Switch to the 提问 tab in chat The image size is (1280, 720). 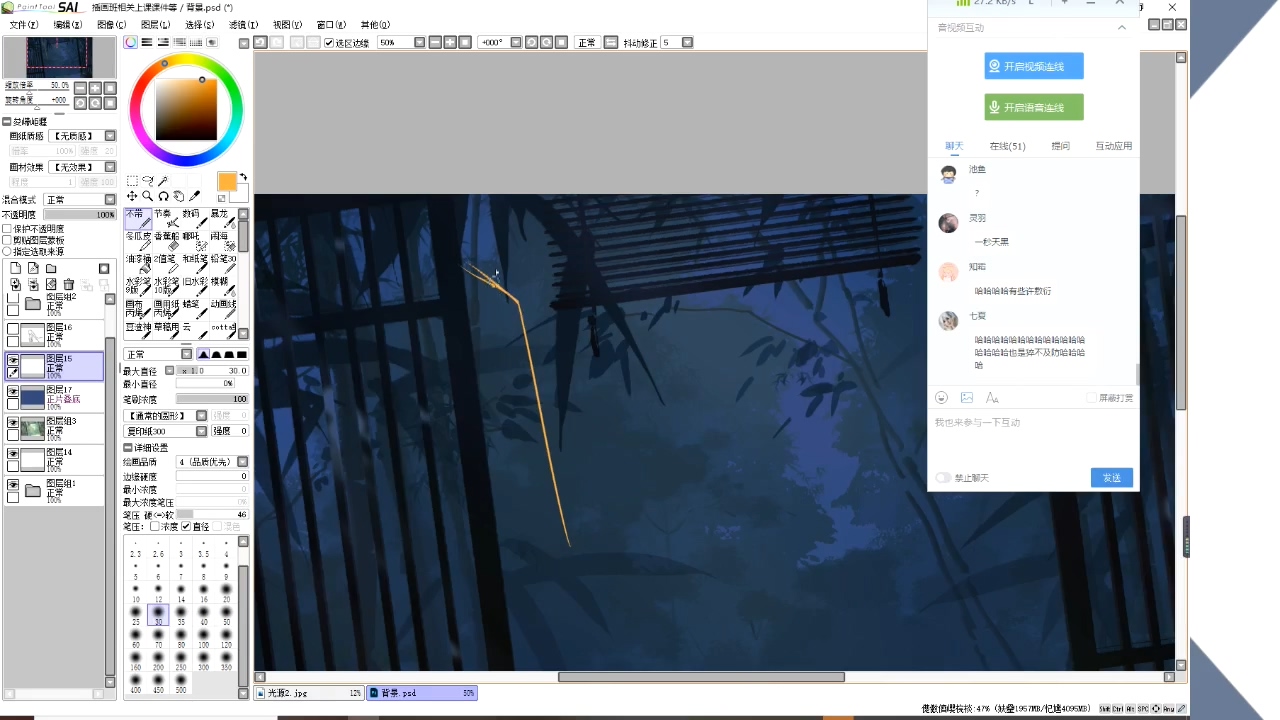1060,146
